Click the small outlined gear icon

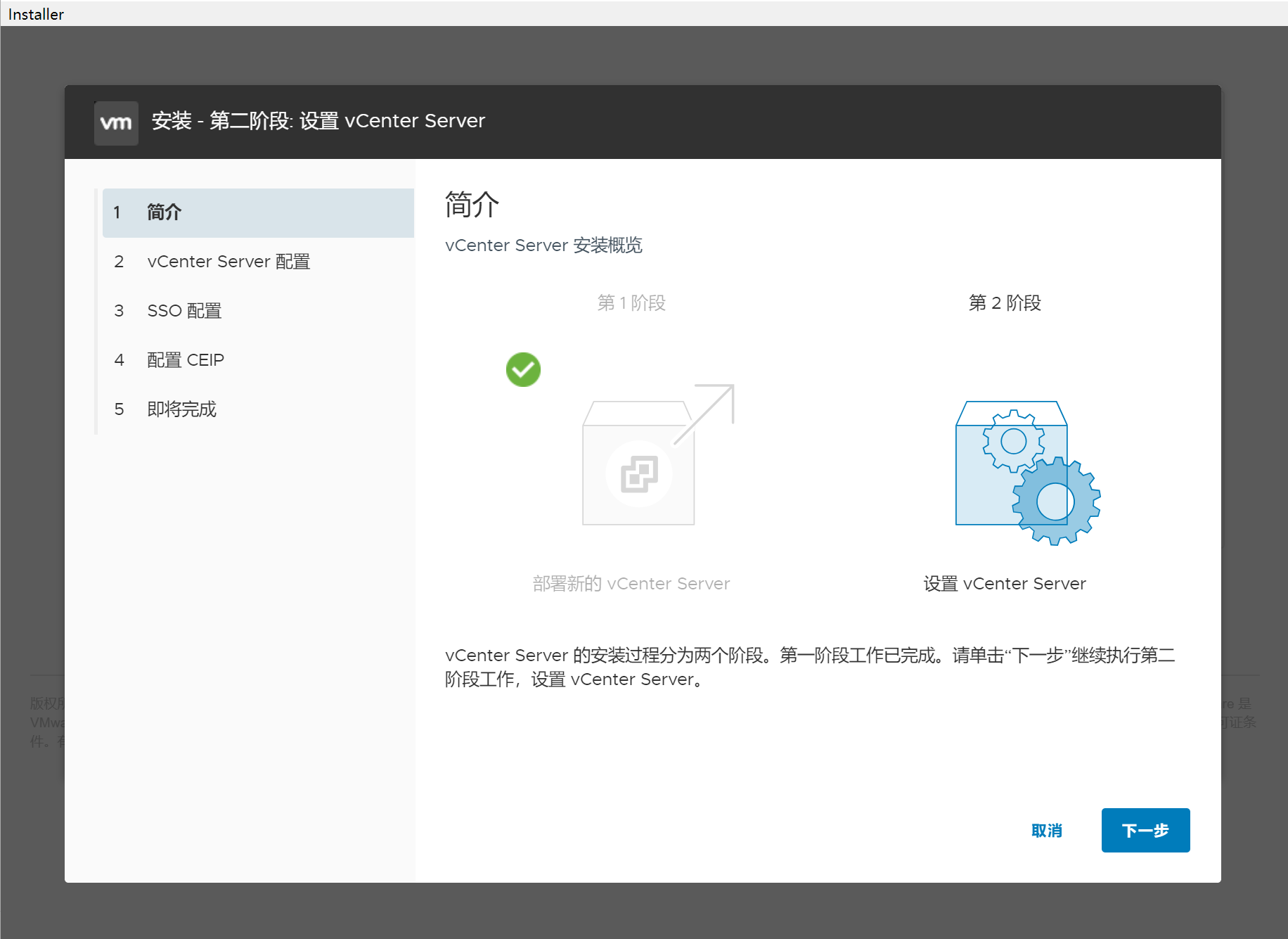coord(1013,442)
